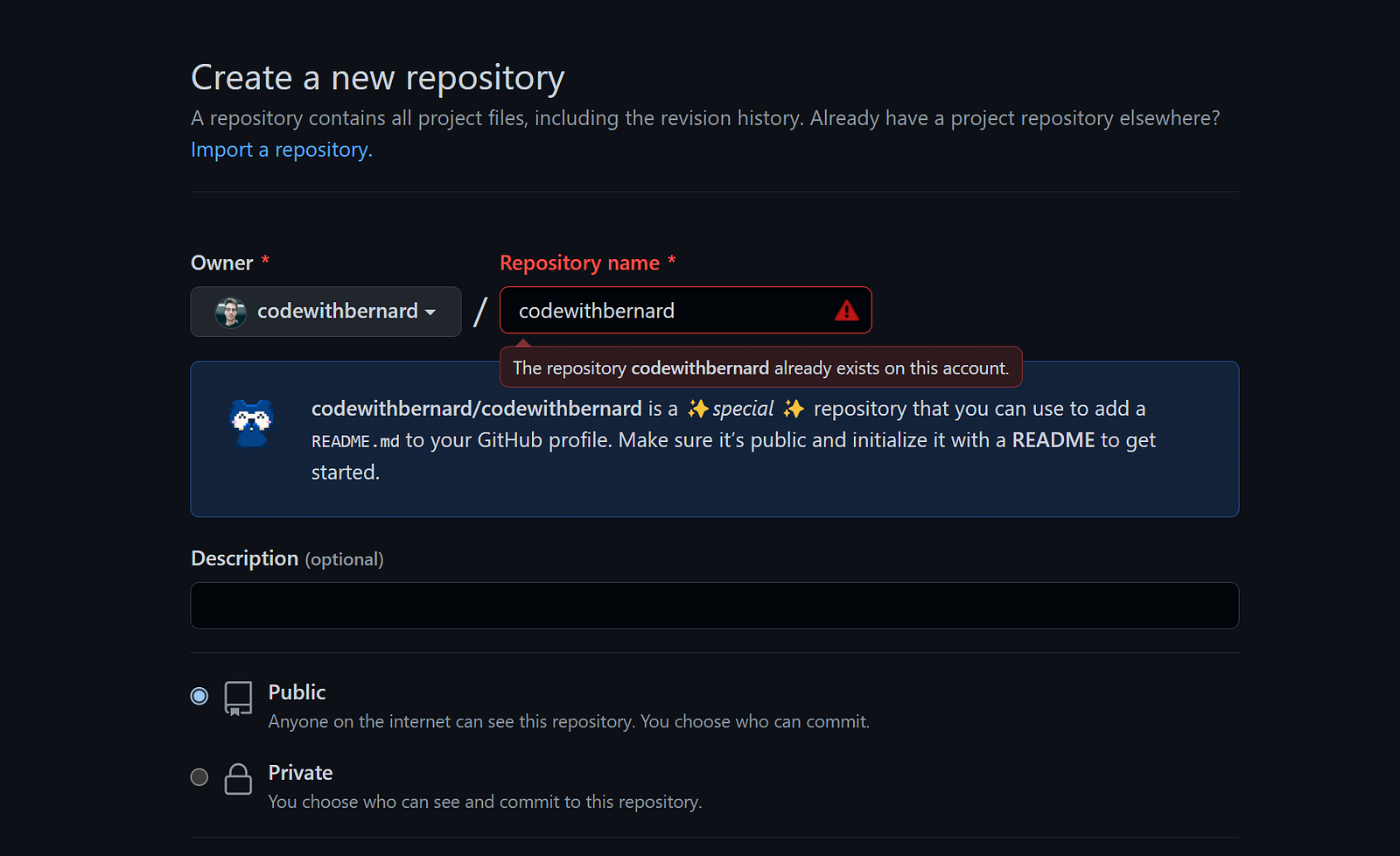
Task: Click the Private option label
Action: [300, 773]
